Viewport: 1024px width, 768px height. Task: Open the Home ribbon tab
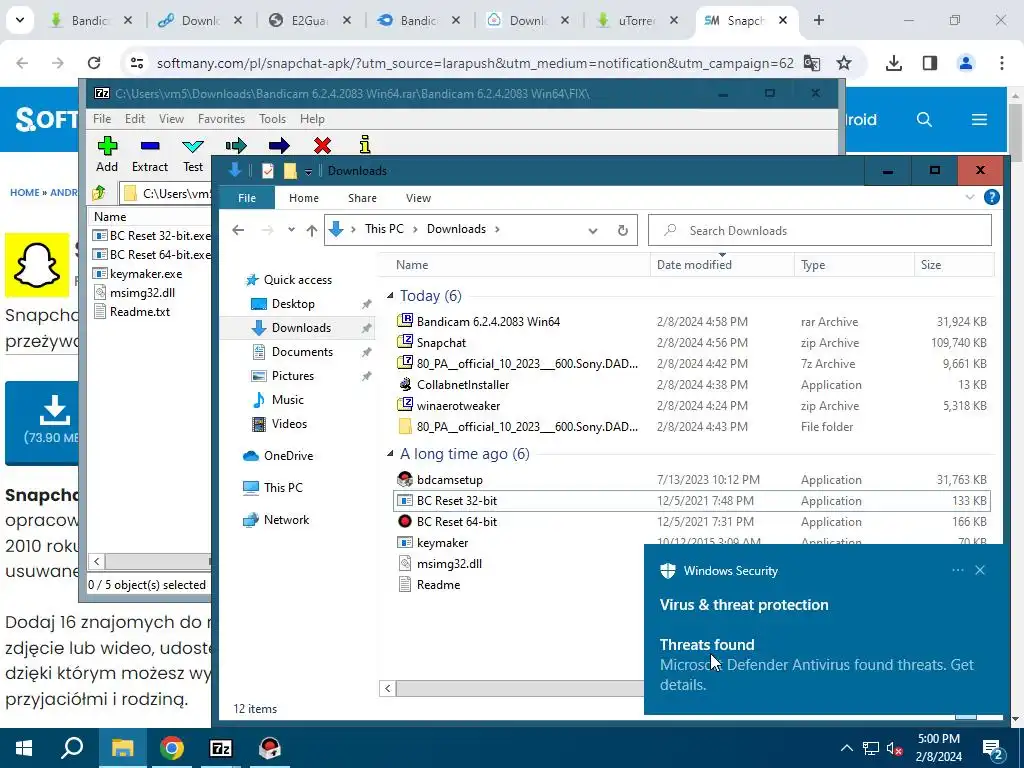point(304,197)
